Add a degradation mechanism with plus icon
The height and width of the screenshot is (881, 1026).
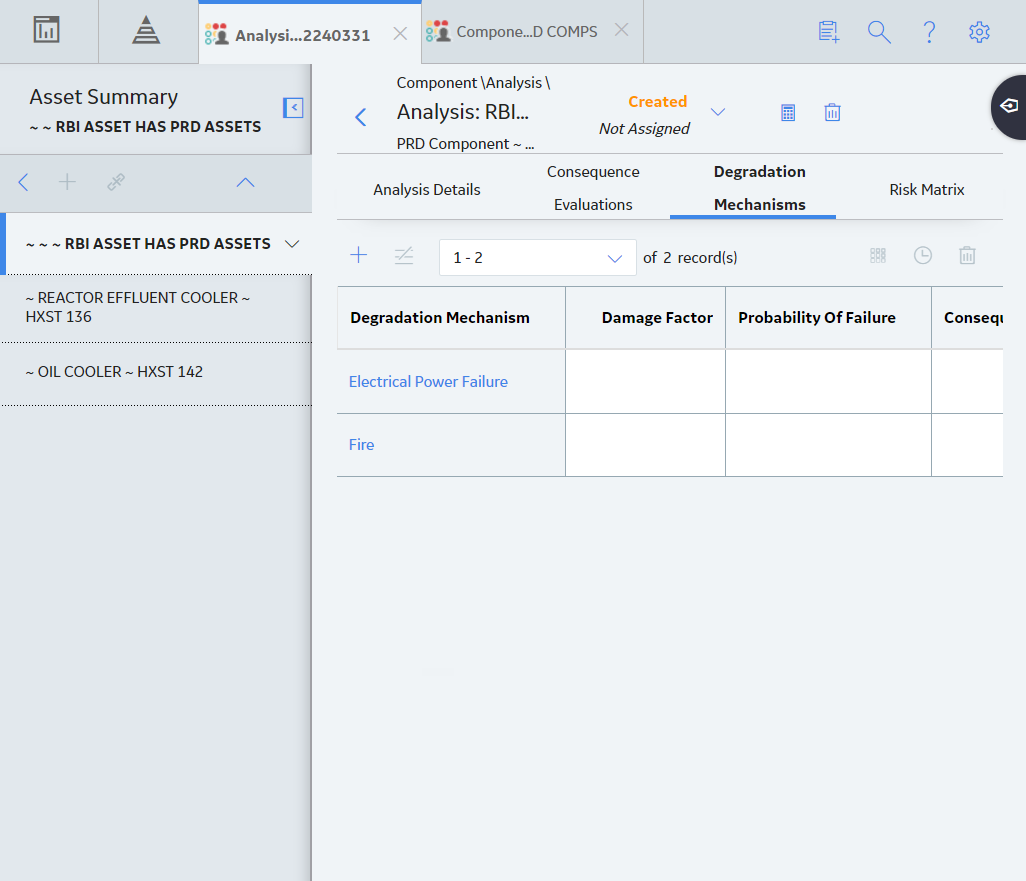(x=359, y=255)
